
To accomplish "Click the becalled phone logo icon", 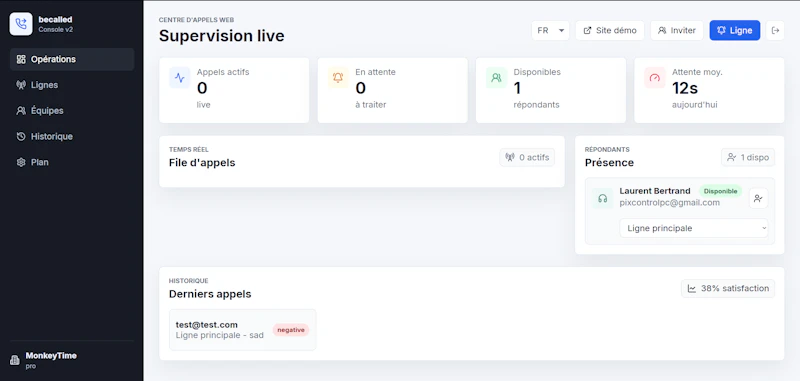I will click(21, 24).
